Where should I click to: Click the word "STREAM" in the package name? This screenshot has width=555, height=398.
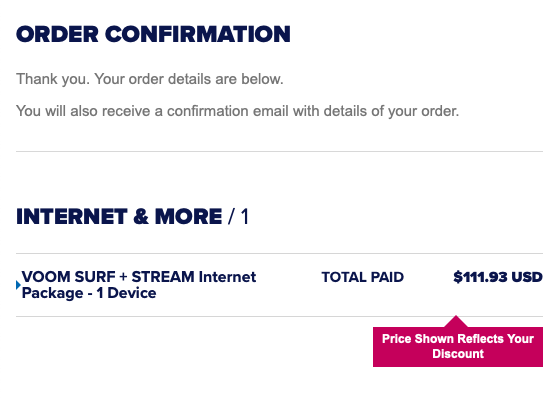(x=163, y=277)
